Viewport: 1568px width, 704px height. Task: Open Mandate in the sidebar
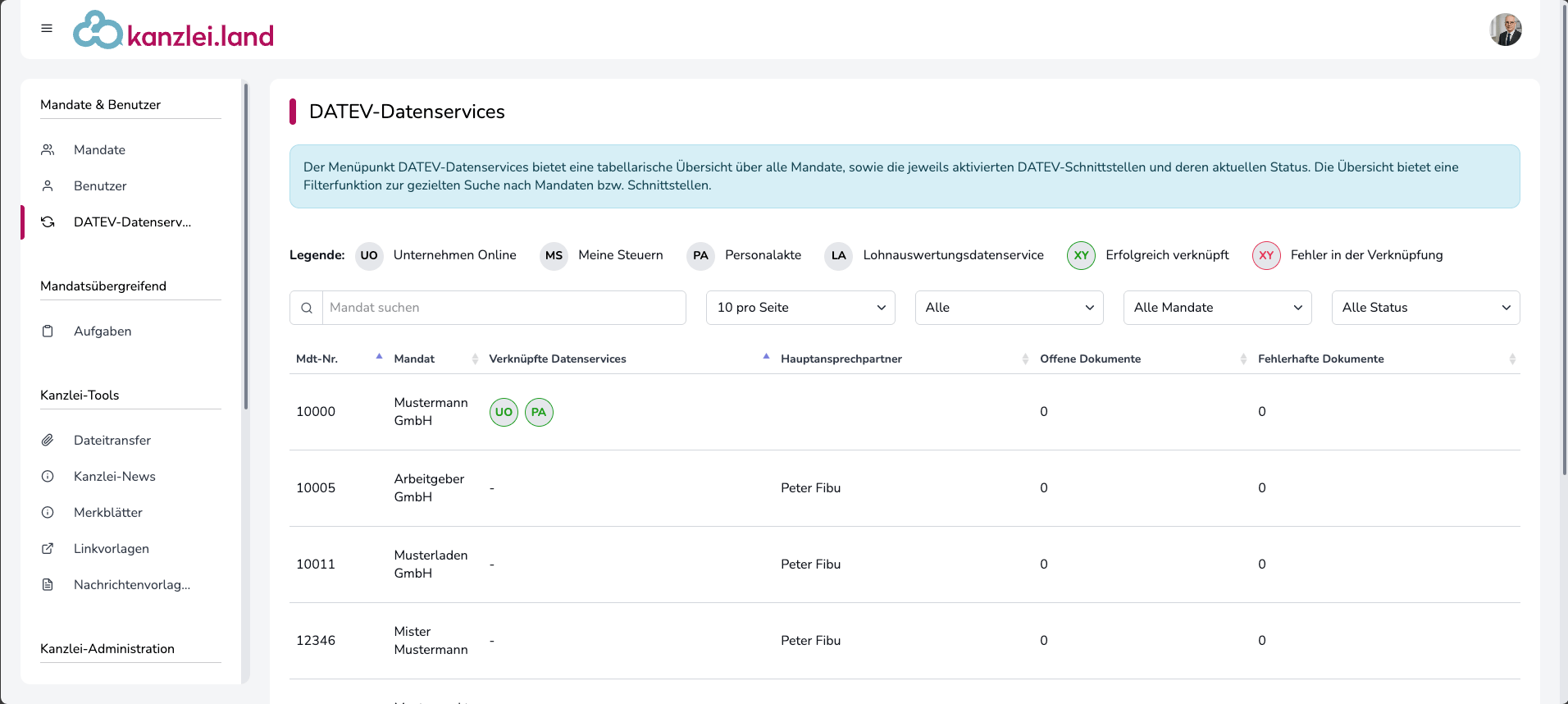point(99,150)
